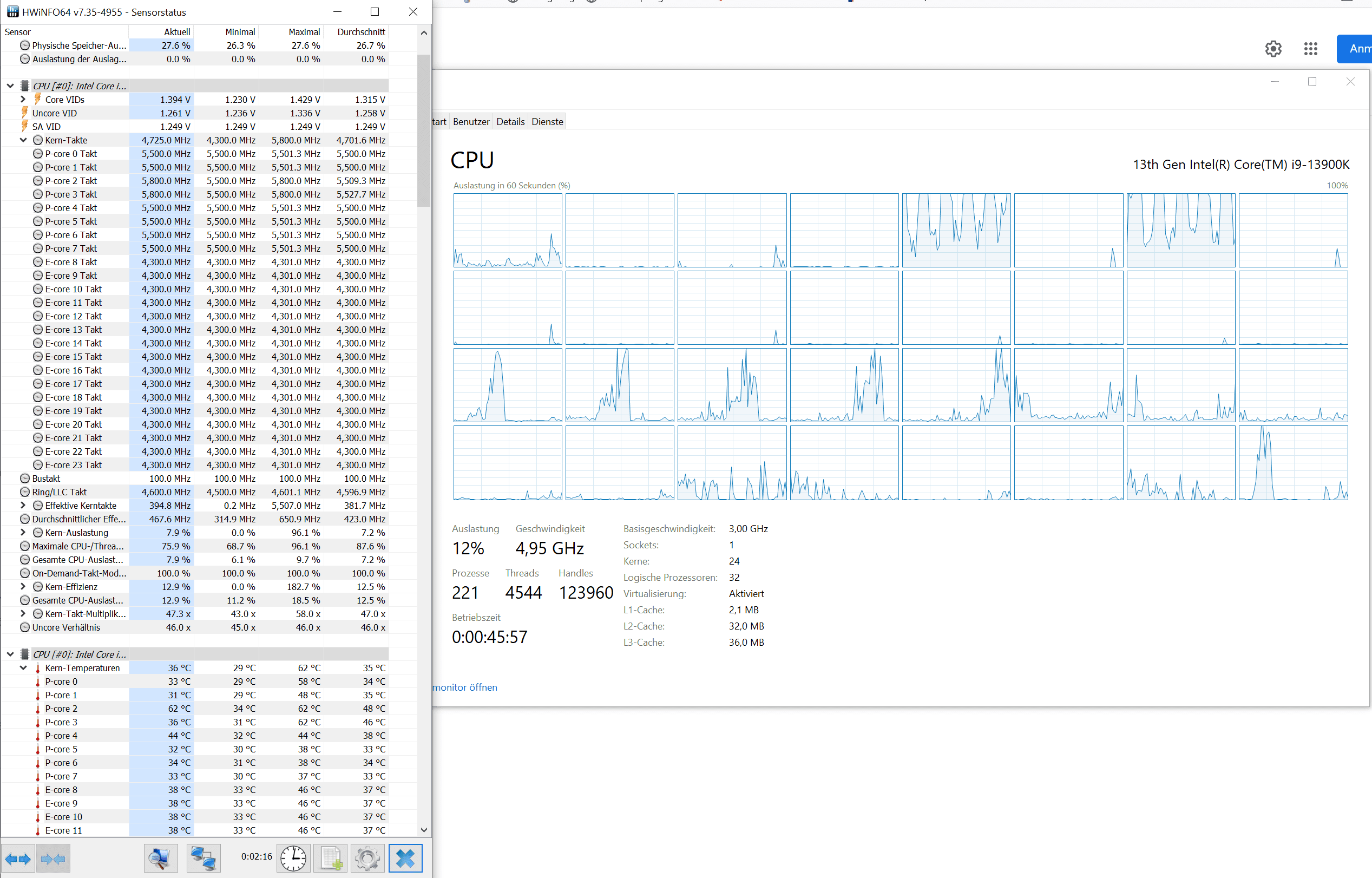Select the E-core 16 Takt row
Viewport: 1372px width, 878px height.
click(195, 370)
